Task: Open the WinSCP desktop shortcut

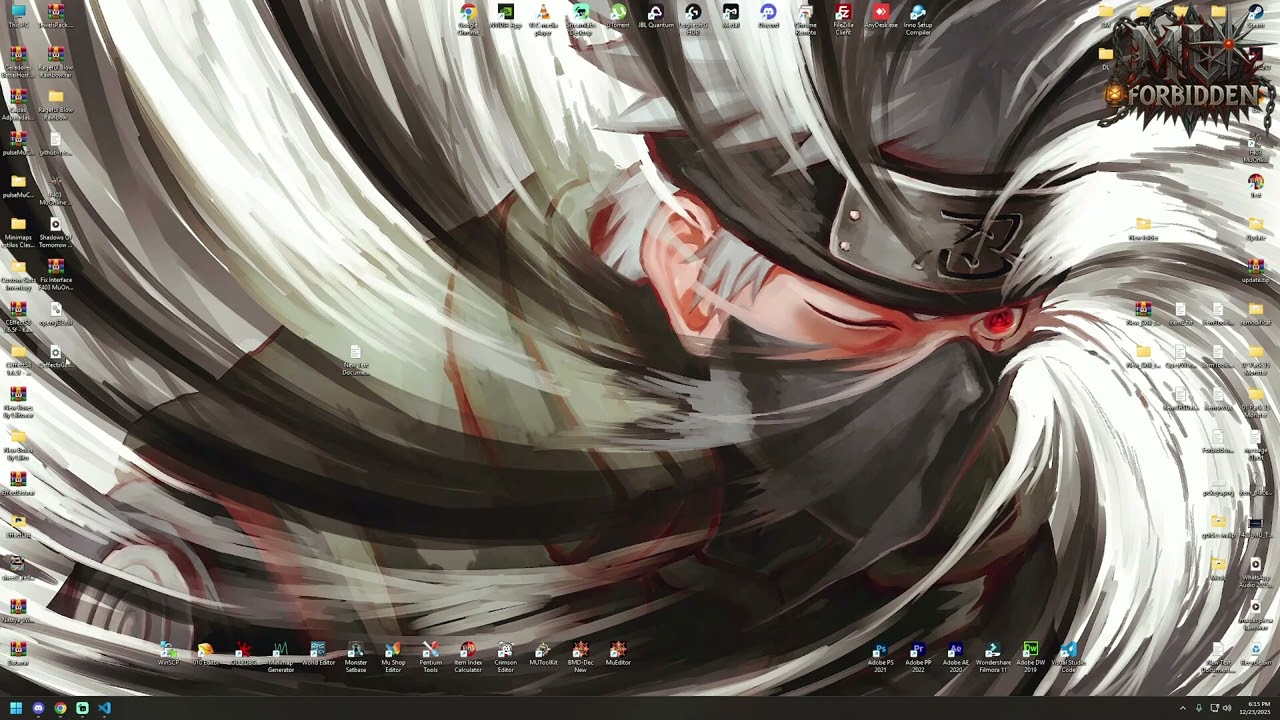Action: pyautogui.click(x=168, y=655)
